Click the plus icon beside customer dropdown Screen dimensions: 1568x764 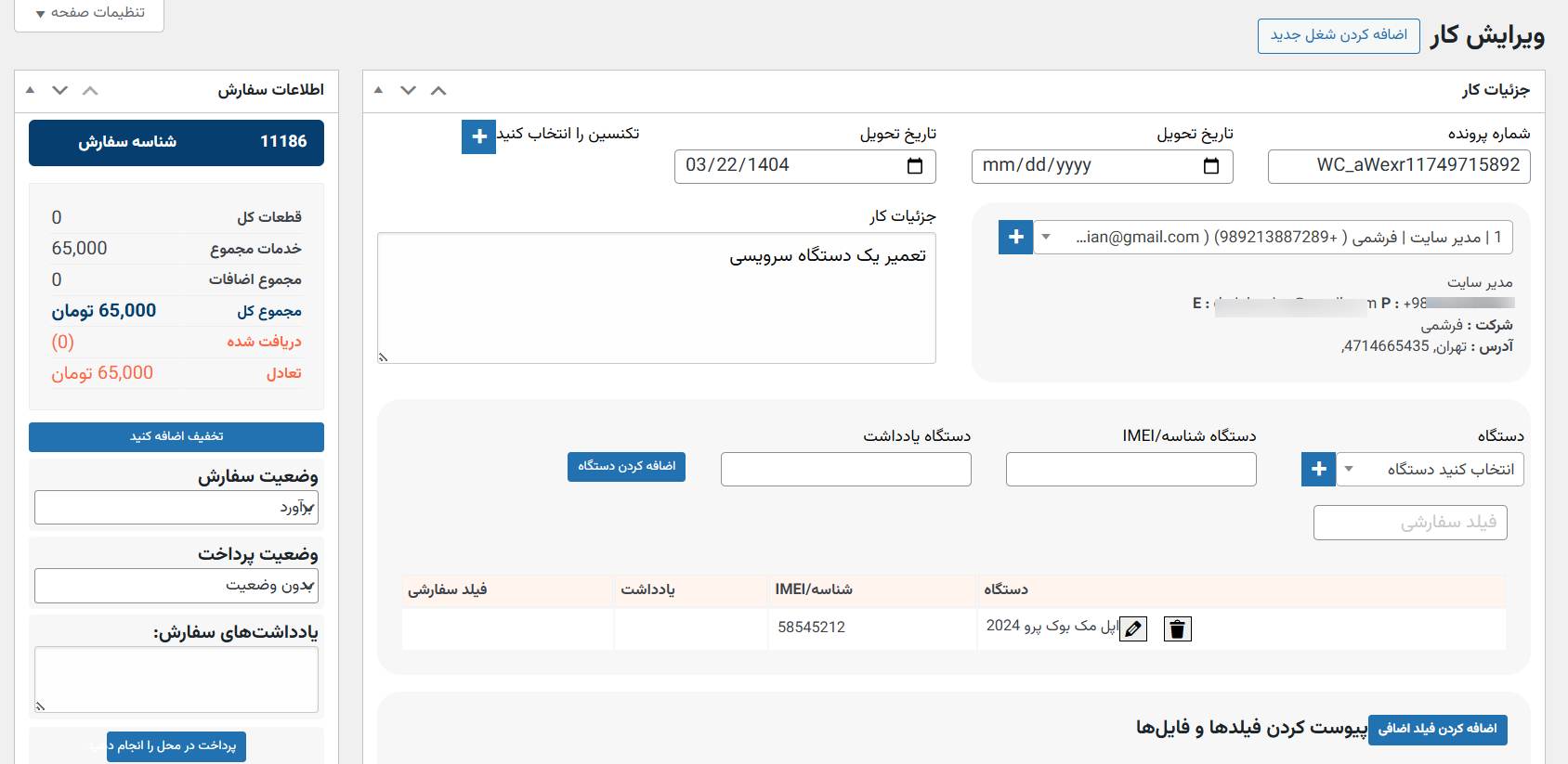[1015, 237]
